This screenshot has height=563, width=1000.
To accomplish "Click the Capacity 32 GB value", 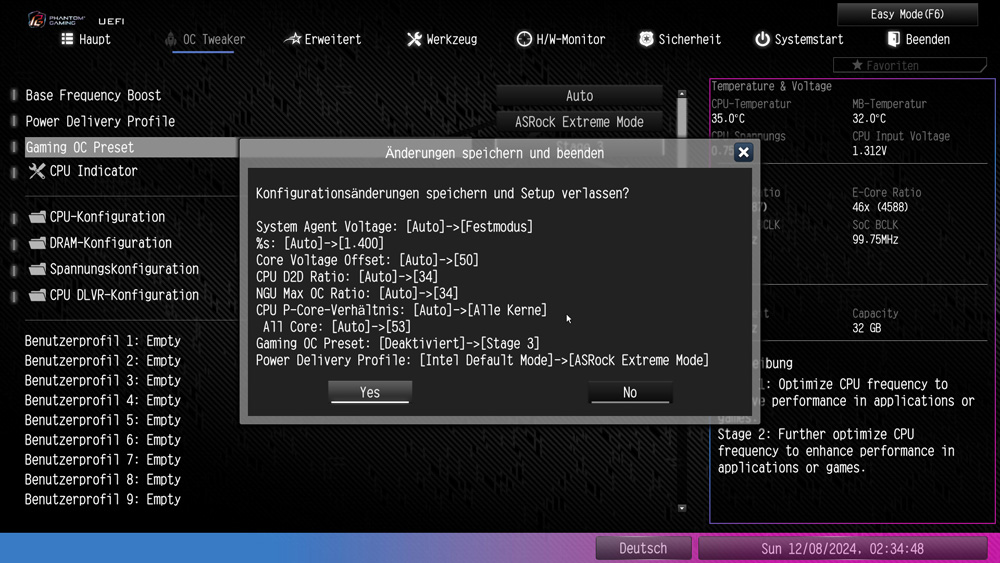I will tap(866, 328).
